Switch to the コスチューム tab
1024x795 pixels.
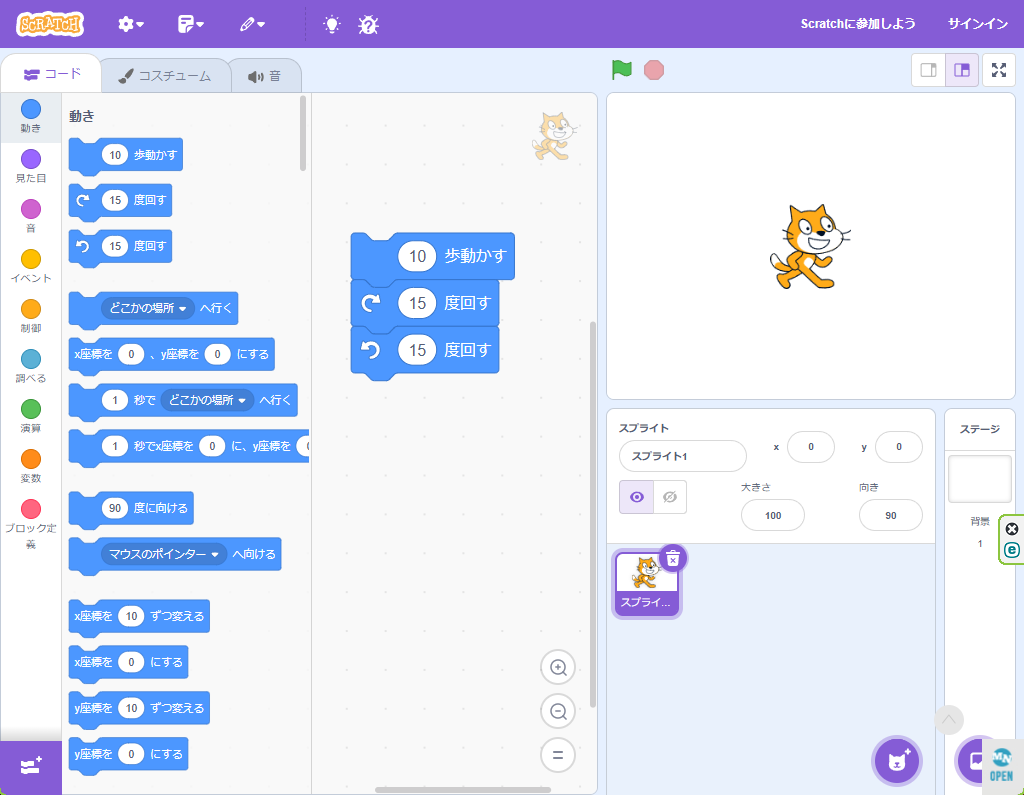pos(165,76)
